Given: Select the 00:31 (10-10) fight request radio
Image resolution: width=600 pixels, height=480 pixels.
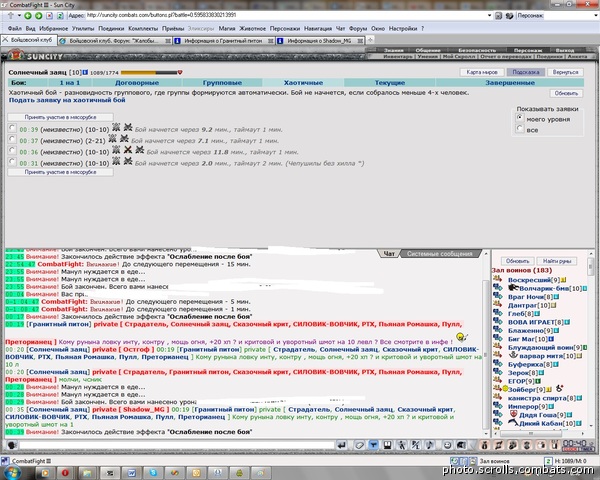Looking at the screenshot, I should 12,162.
